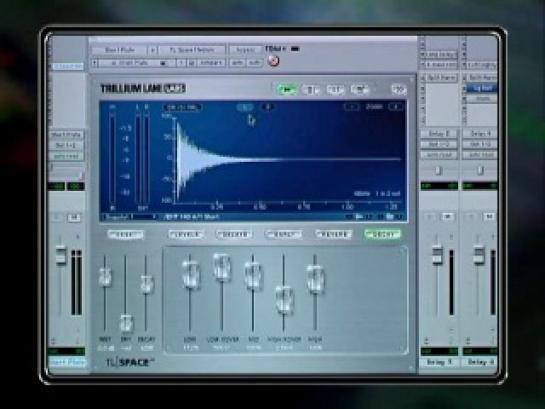Click the impulse response name below the waveform
The width and height of the screenshot is (545, 409).
pos(192,217)
